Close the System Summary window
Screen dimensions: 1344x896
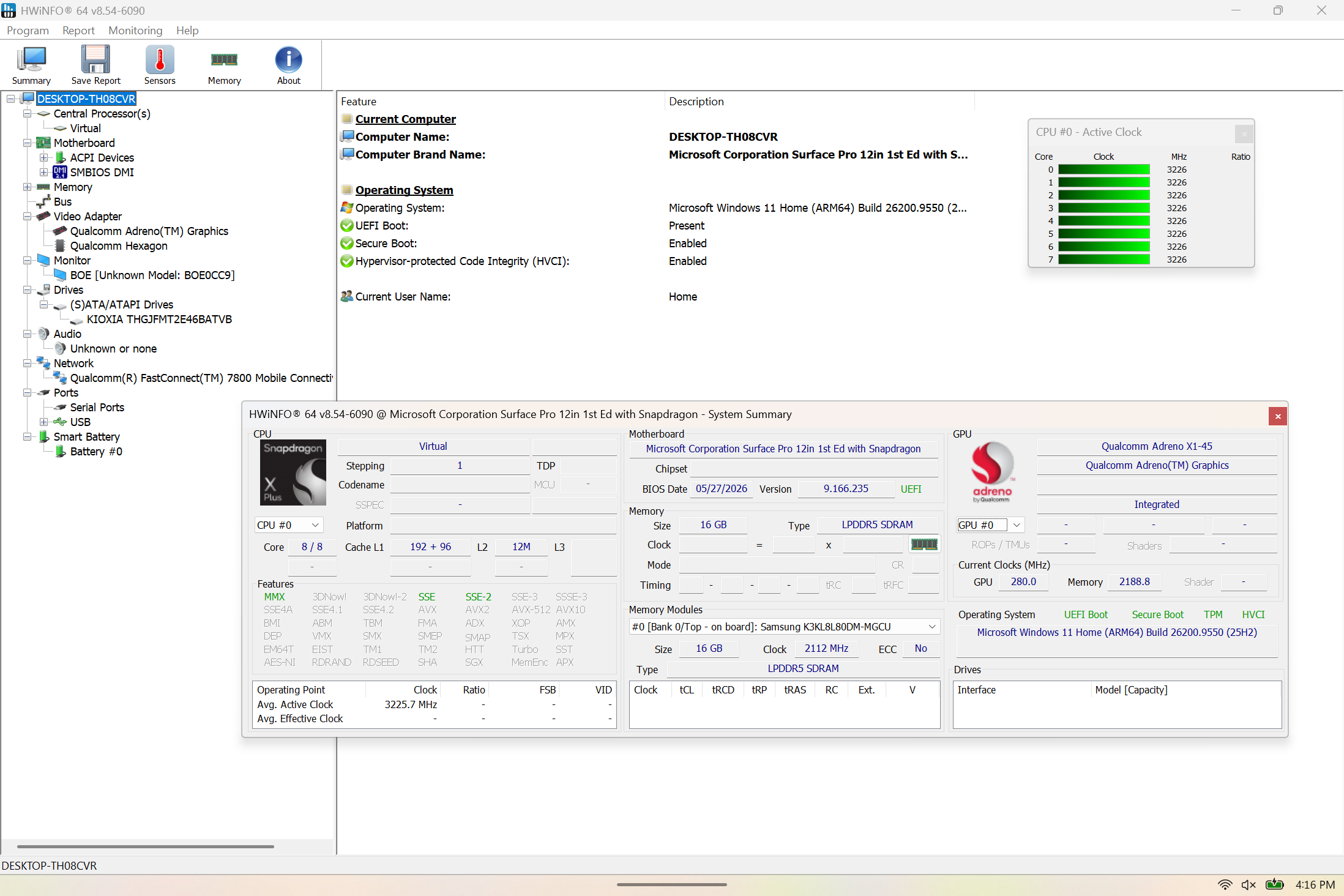point(1278,416)
